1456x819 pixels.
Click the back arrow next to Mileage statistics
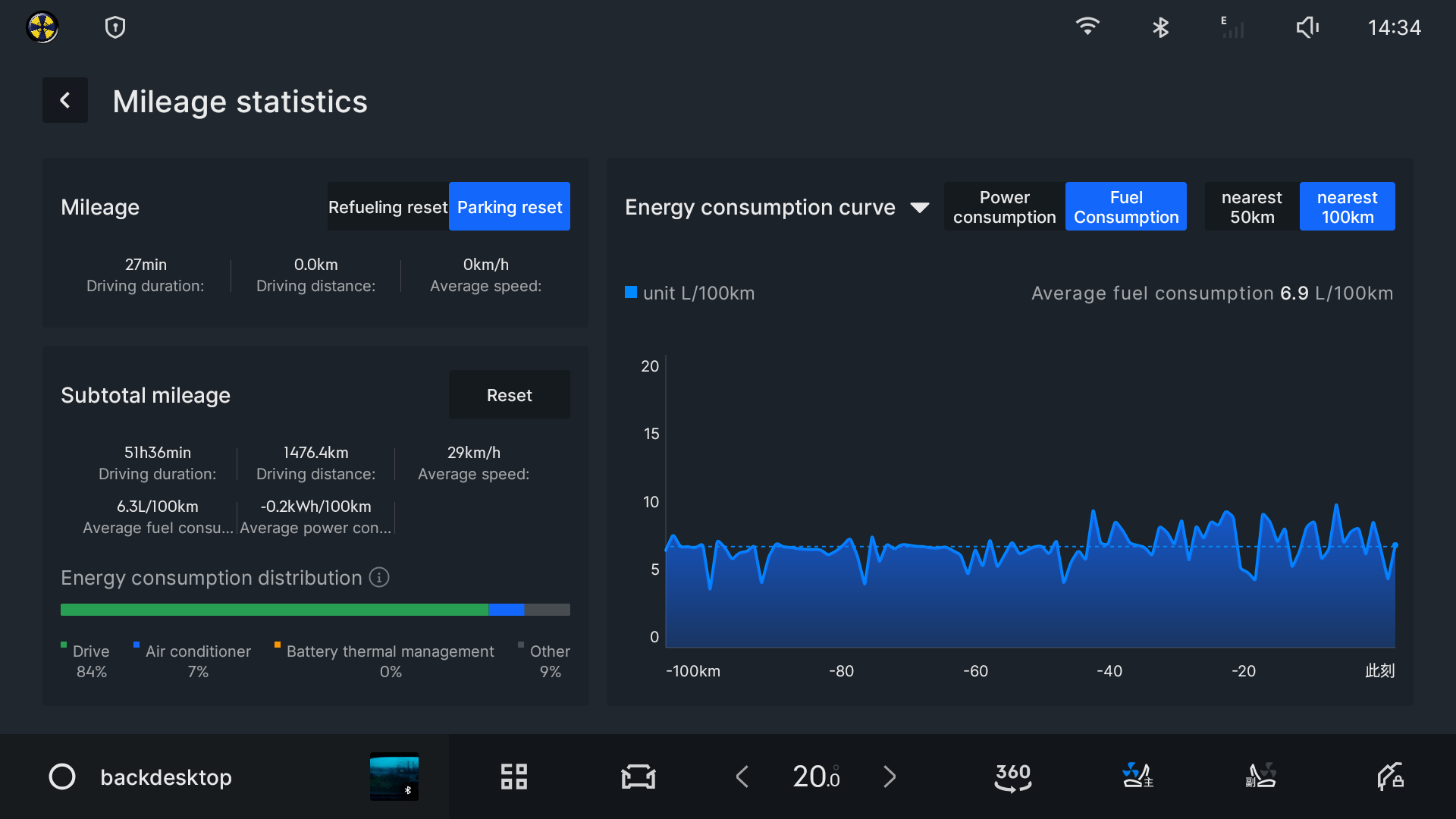click(65, 100)
